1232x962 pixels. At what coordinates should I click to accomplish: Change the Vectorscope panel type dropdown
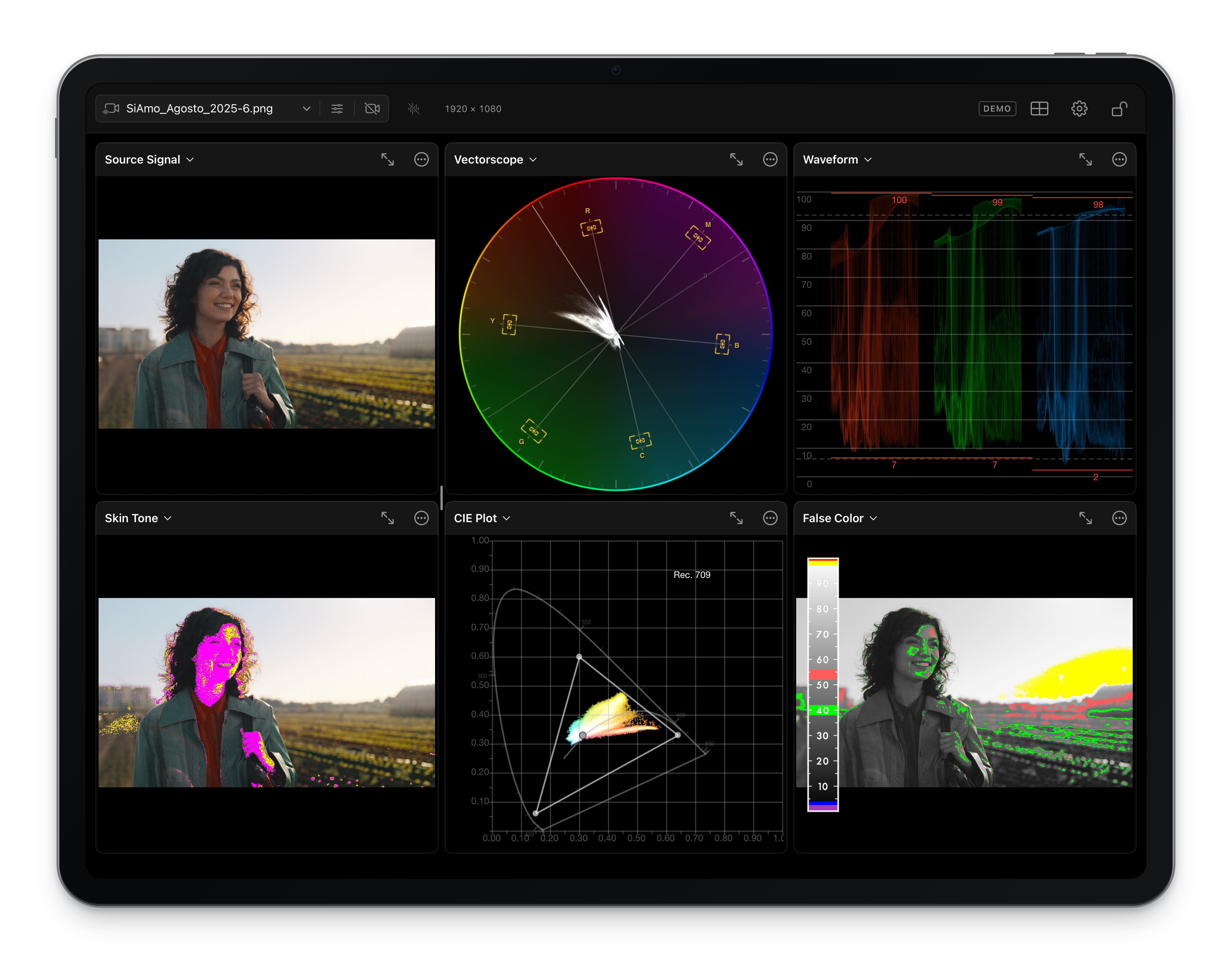(x=495, y=160)
